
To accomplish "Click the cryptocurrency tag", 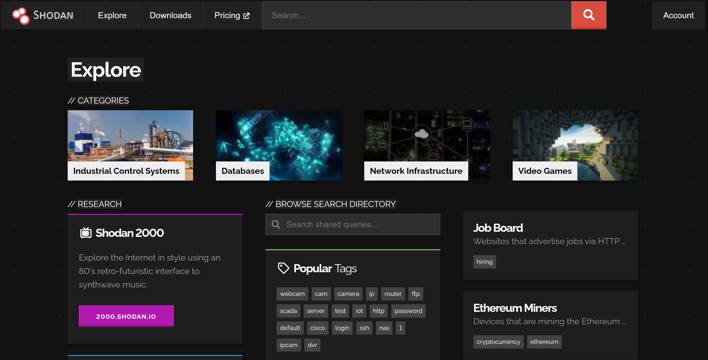I will tap(498, 342).
